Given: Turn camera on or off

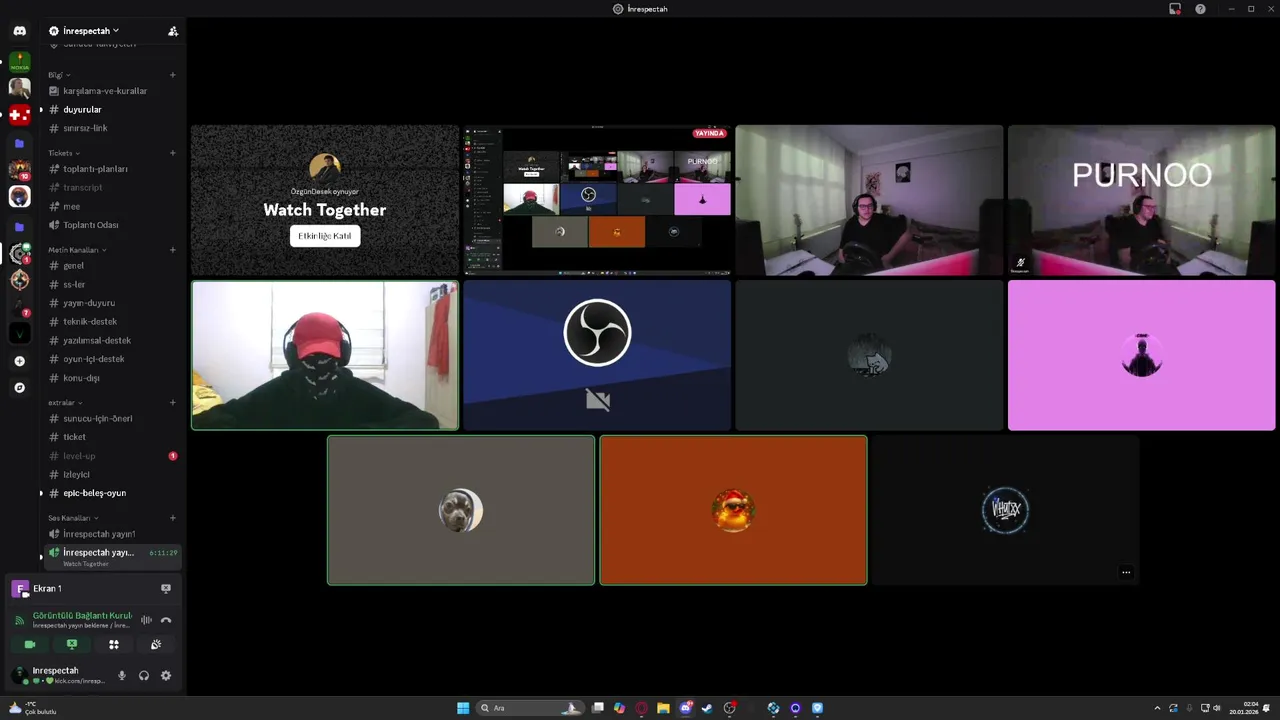Looking at the screenshot, I should (30, 645).
